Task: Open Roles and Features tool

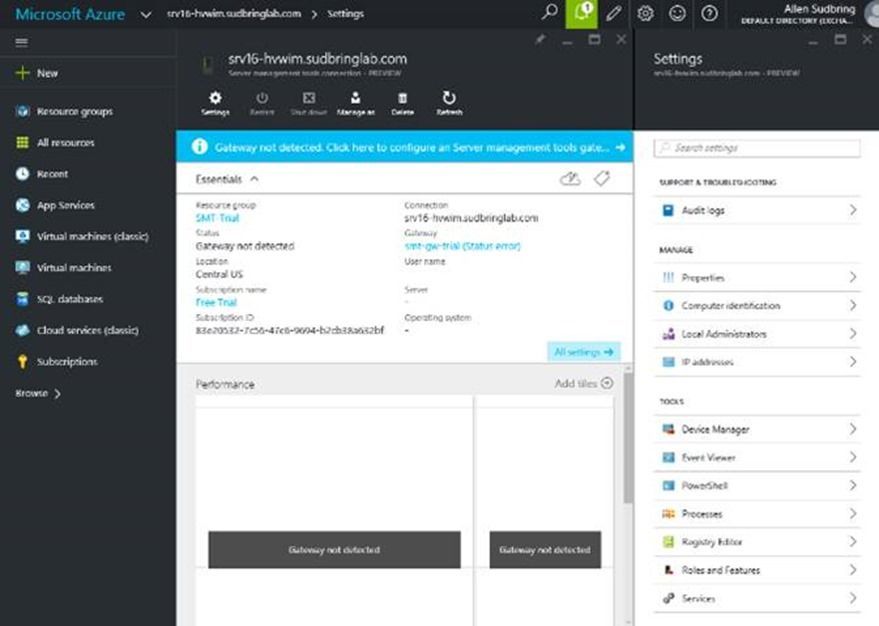Action: click(757, 570)
